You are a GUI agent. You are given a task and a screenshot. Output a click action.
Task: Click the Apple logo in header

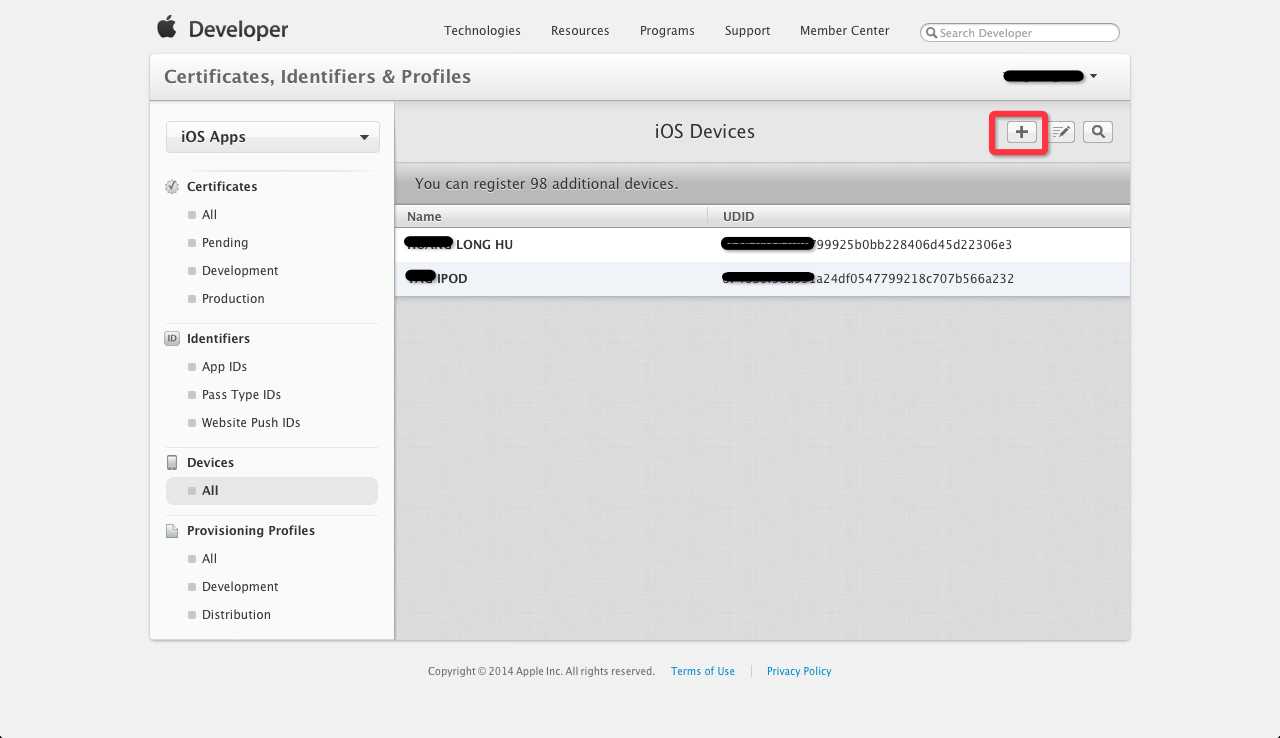pos(166,28)
